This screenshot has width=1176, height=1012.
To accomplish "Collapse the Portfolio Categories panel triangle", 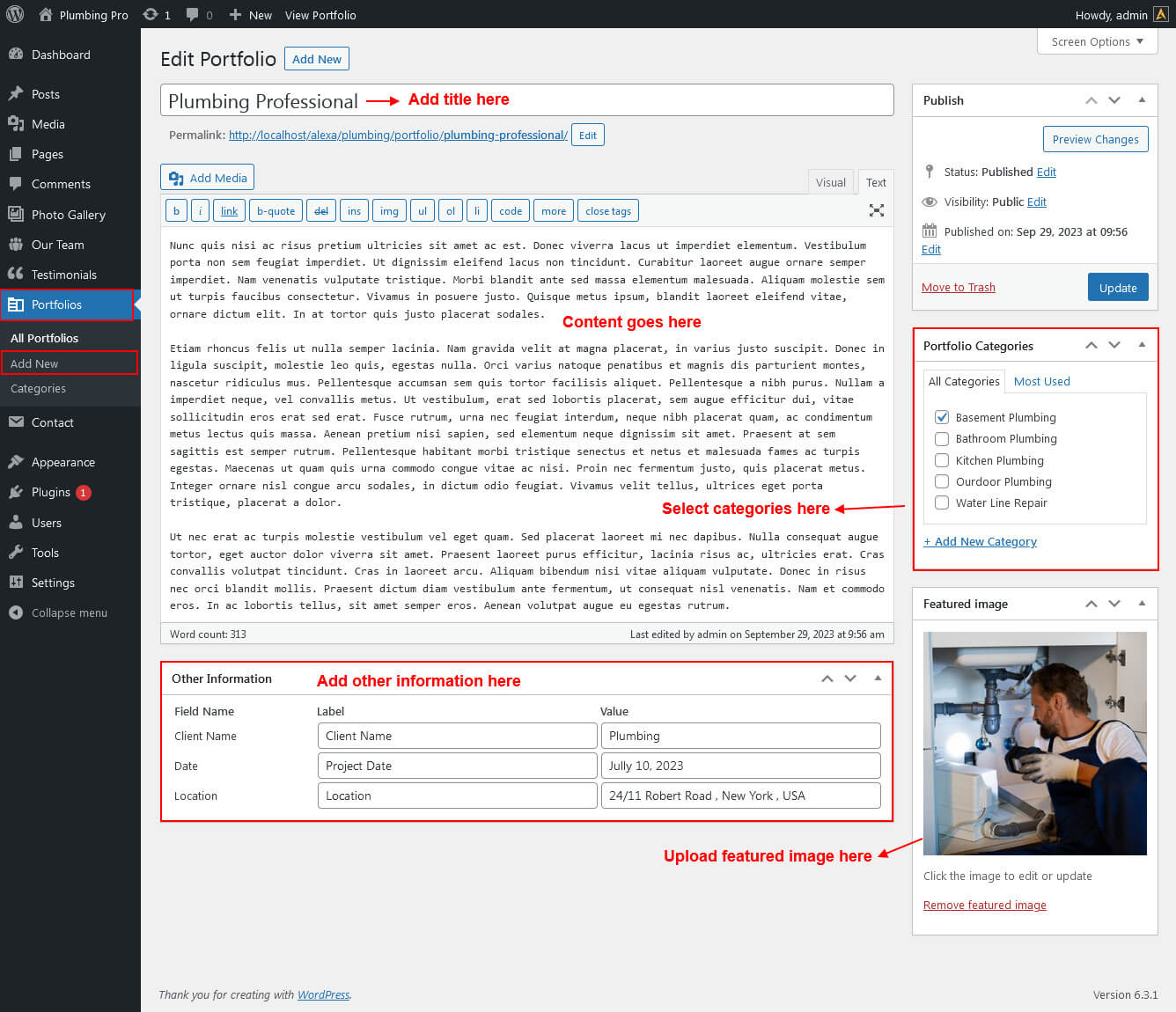I will (1142, 344).
